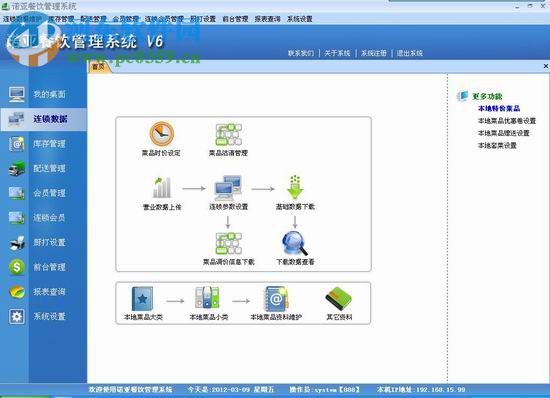The image size is (550, 398).
Task: Open 本地套菜设置 link
Action: click(x=497, y=146)
